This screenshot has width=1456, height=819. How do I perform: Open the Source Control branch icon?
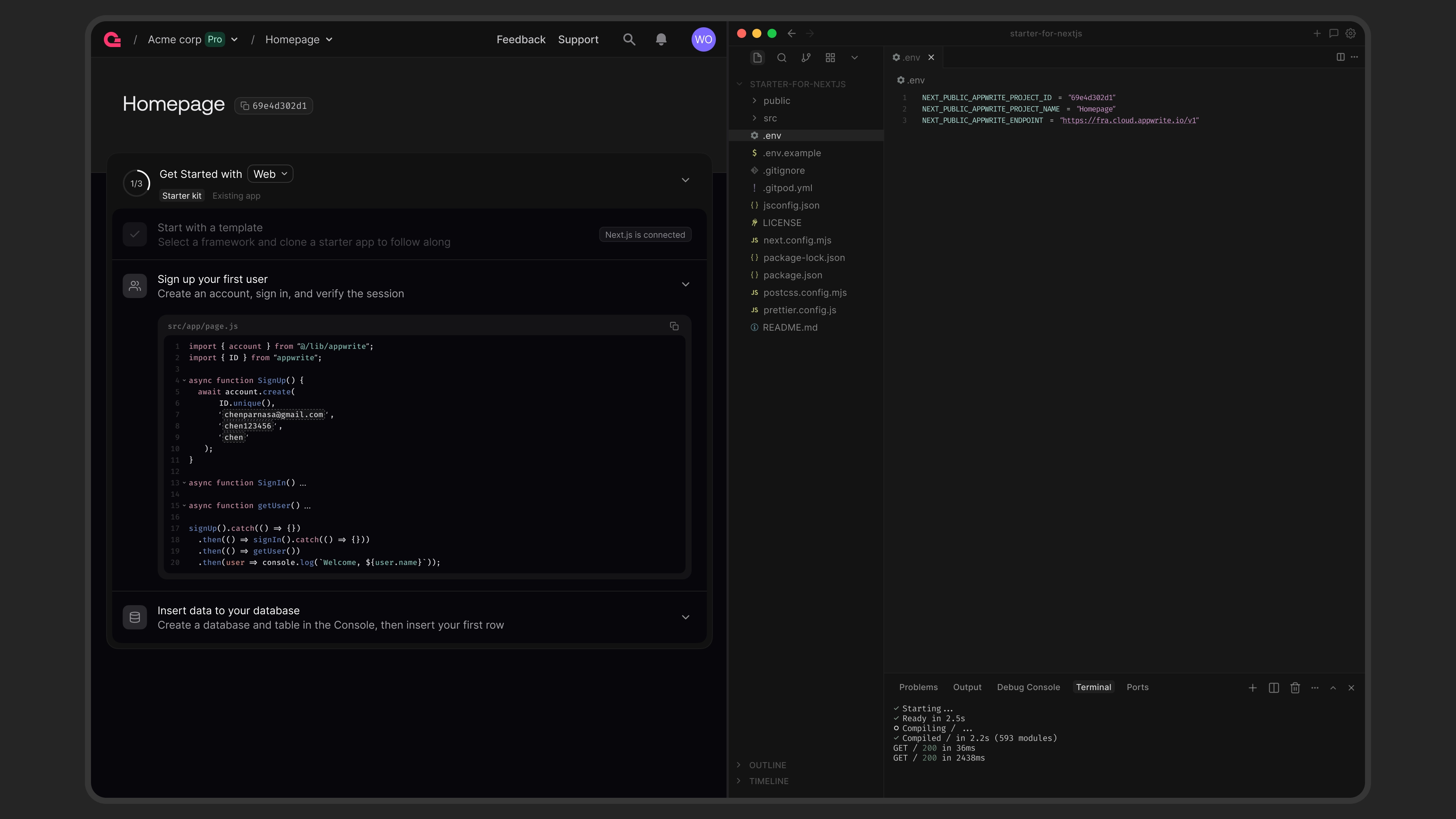point(806,58)
